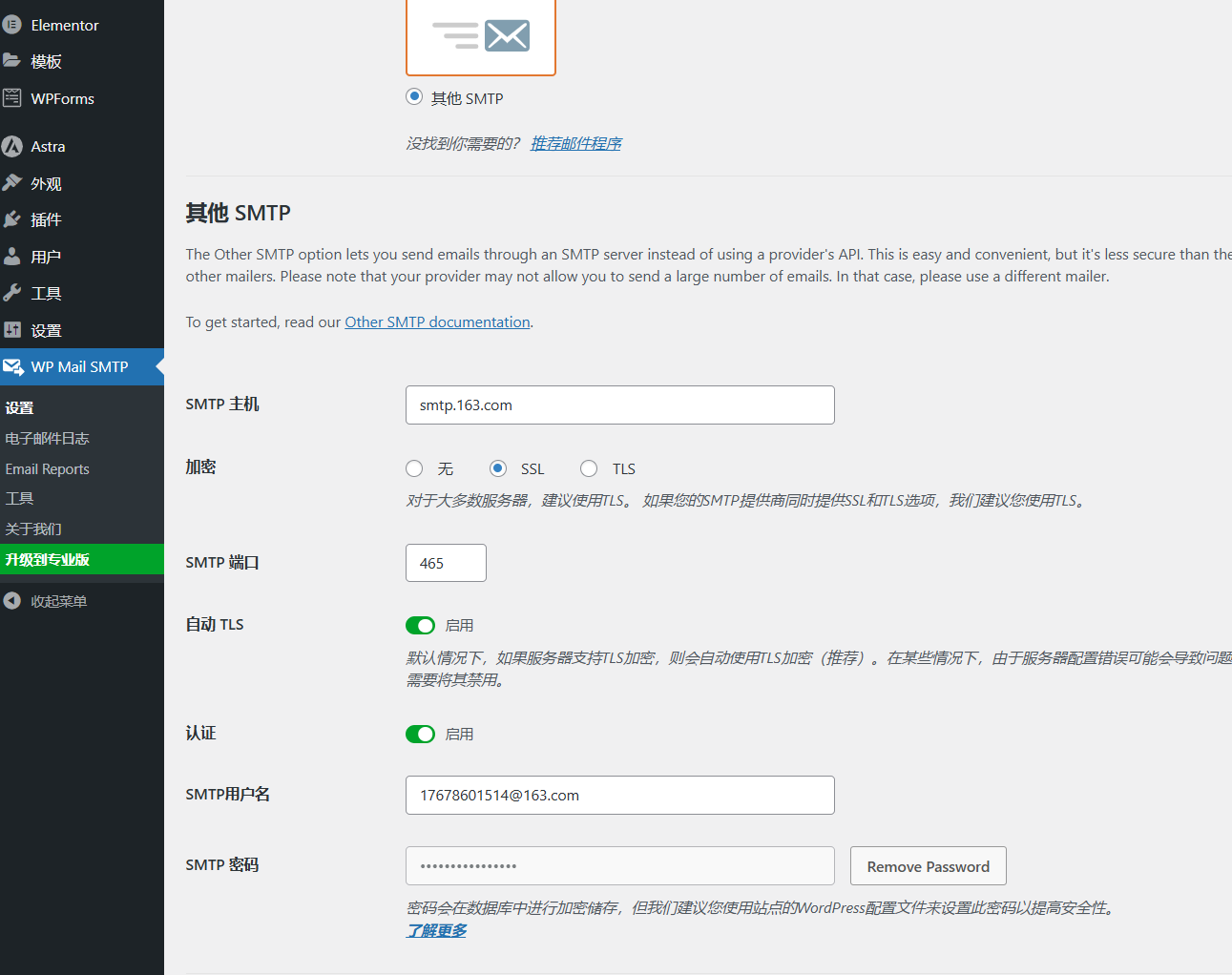Image resolution: width=1232 pixels, height=975 pixels.
Task: Click the 升级到专业版 upgrade item
Action: point(48,560)
